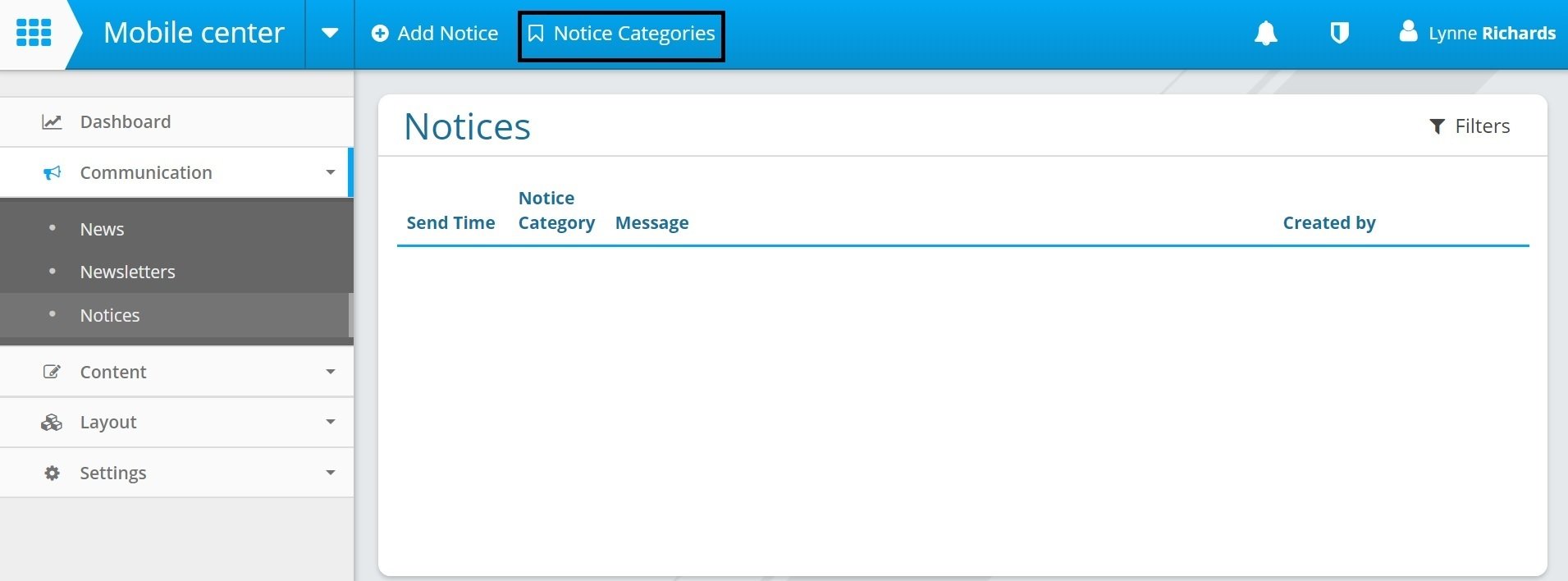This screenshot has width=1568, height=581.
Task: Open the Layout menu item
Action: [x=176, y=422]
